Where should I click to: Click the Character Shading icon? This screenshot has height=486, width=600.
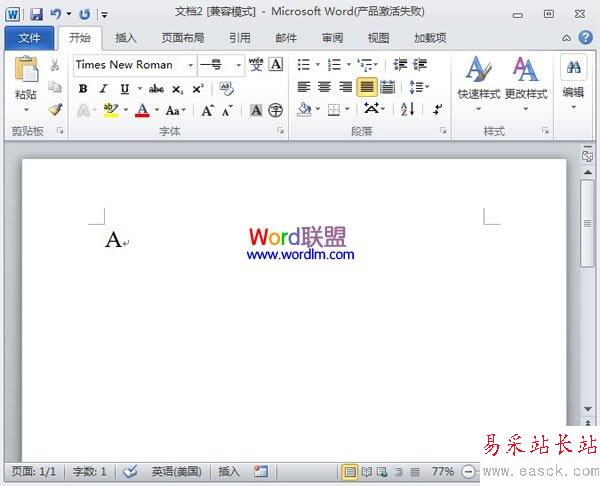(x=256, y=111)
